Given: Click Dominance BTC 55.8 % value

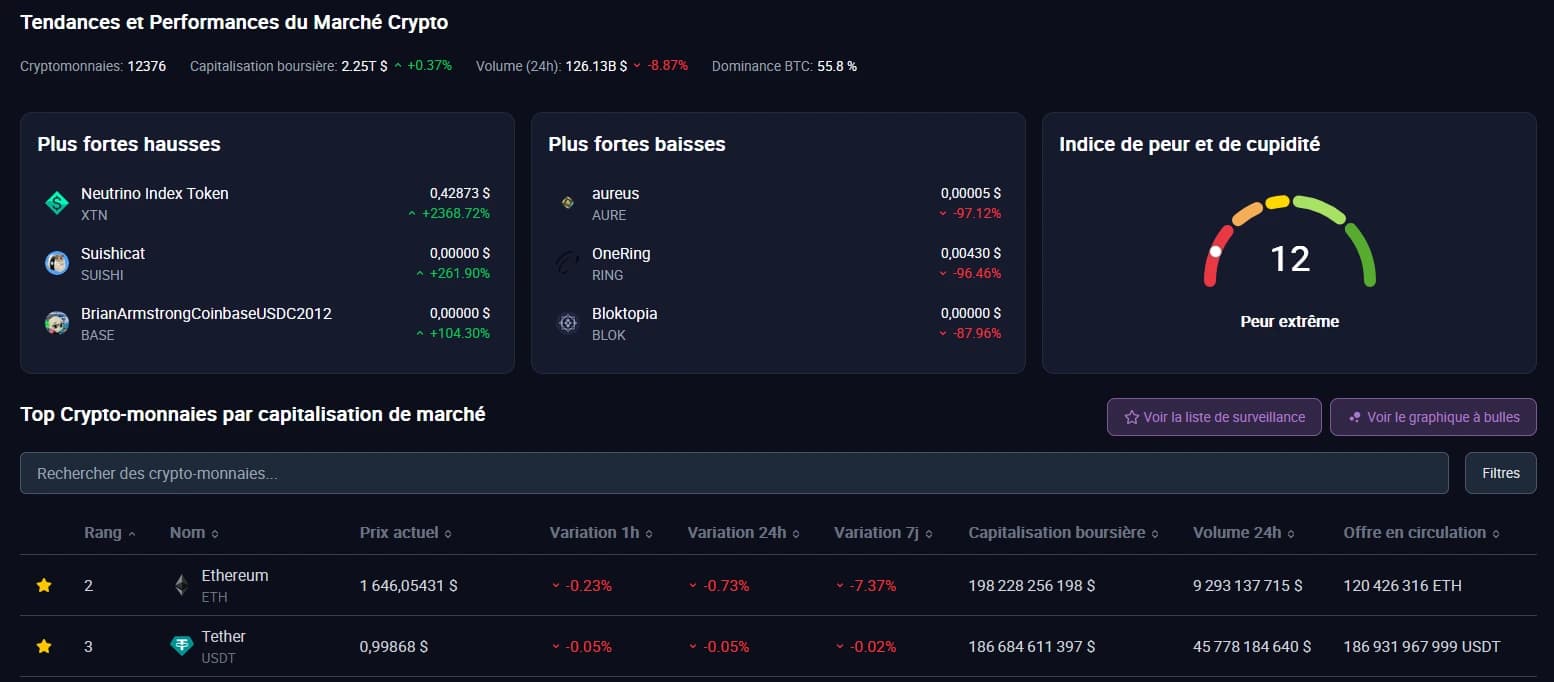Looking at the screenshot, I should pos(837,66).
